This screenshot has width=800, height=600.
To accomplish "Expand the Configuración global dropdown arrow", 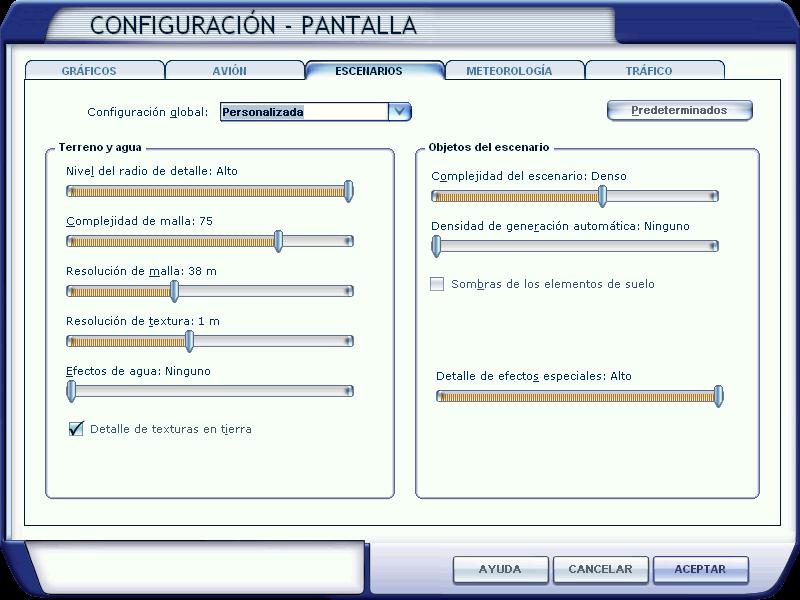I will [399, 112].
